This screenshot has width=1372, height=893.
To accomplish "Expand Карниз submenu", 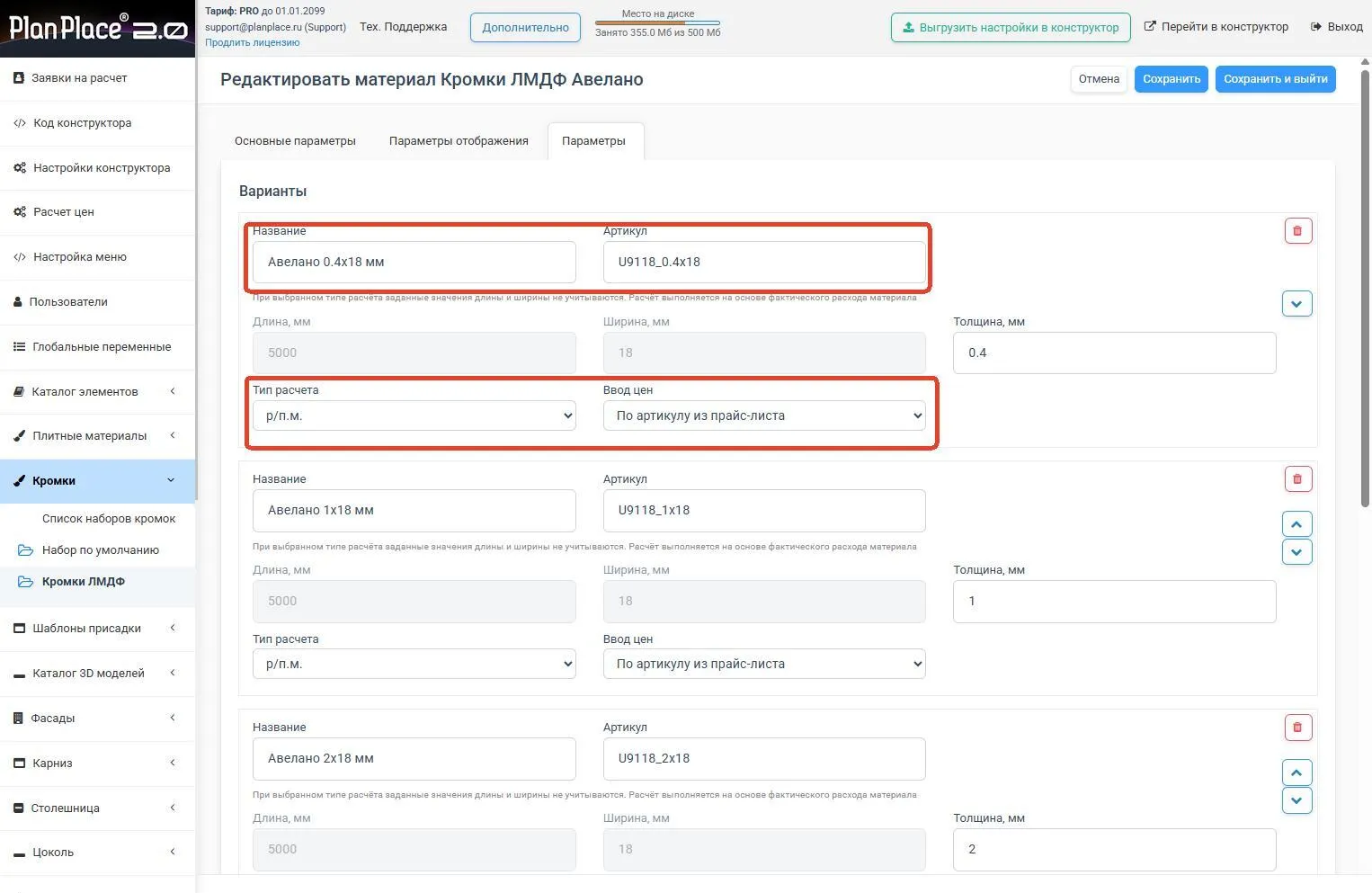I will click(x=97, y=764).
